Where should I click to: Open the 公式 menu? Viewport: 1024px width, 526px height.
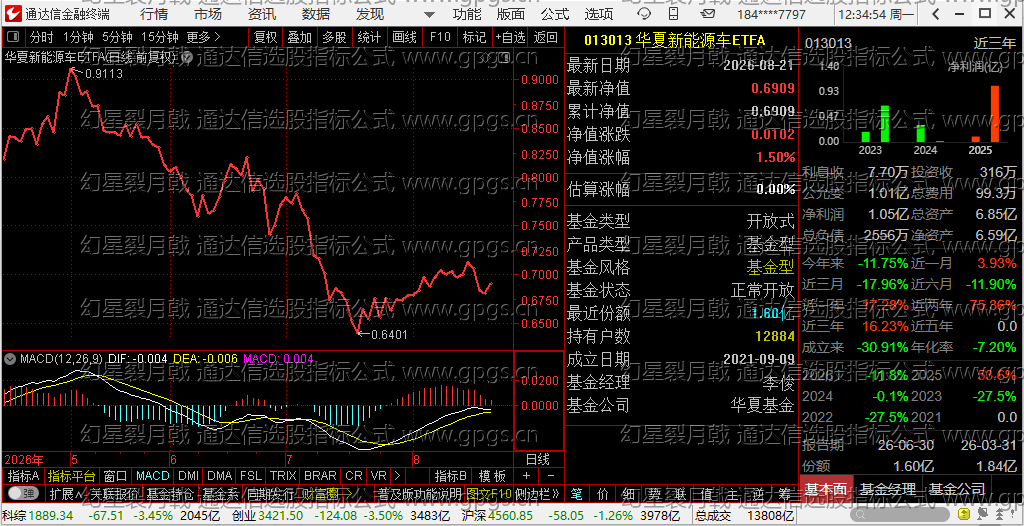(x=555, y=14)
